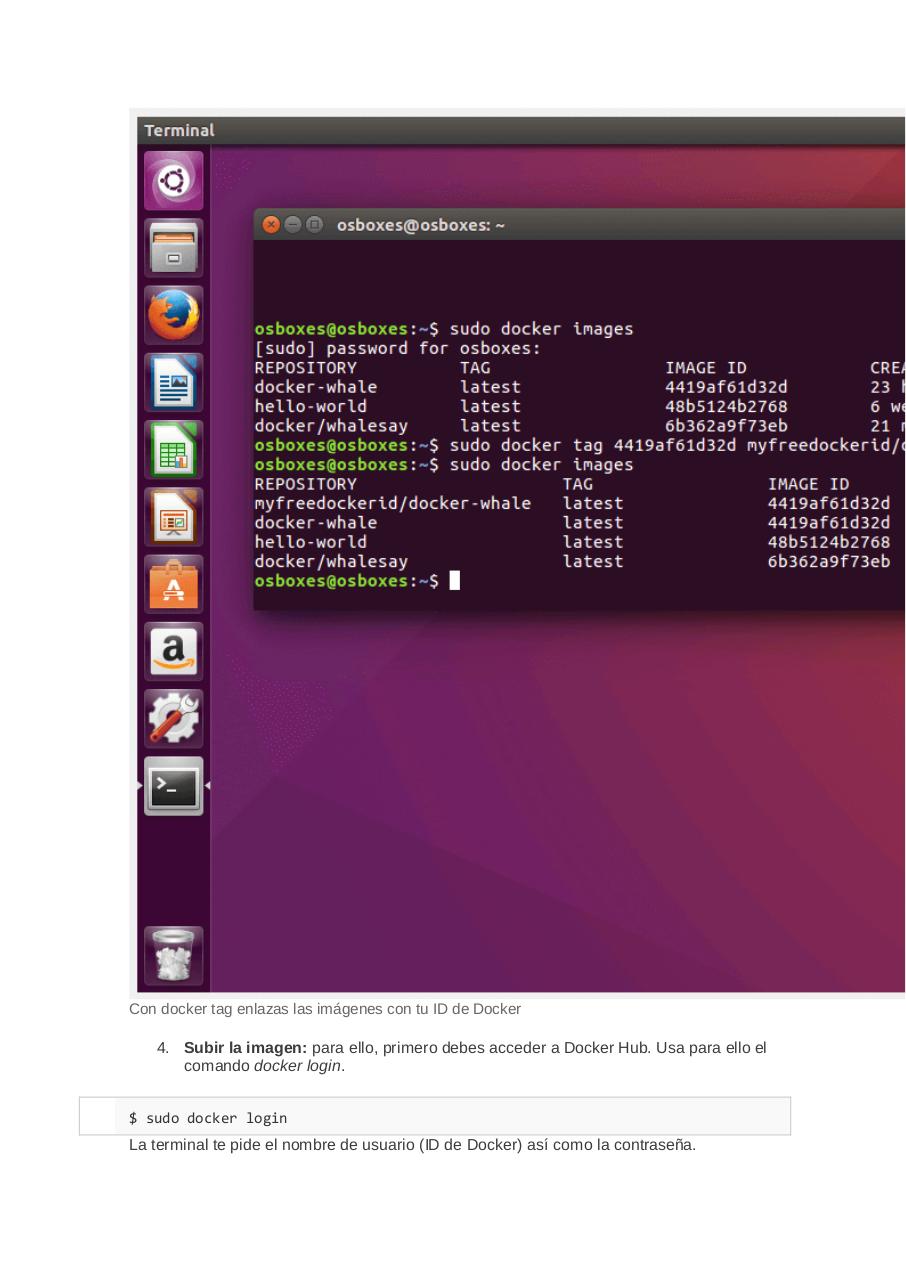Maximize the osboxes terminal window
The image size is (906, 1280).
314,225
